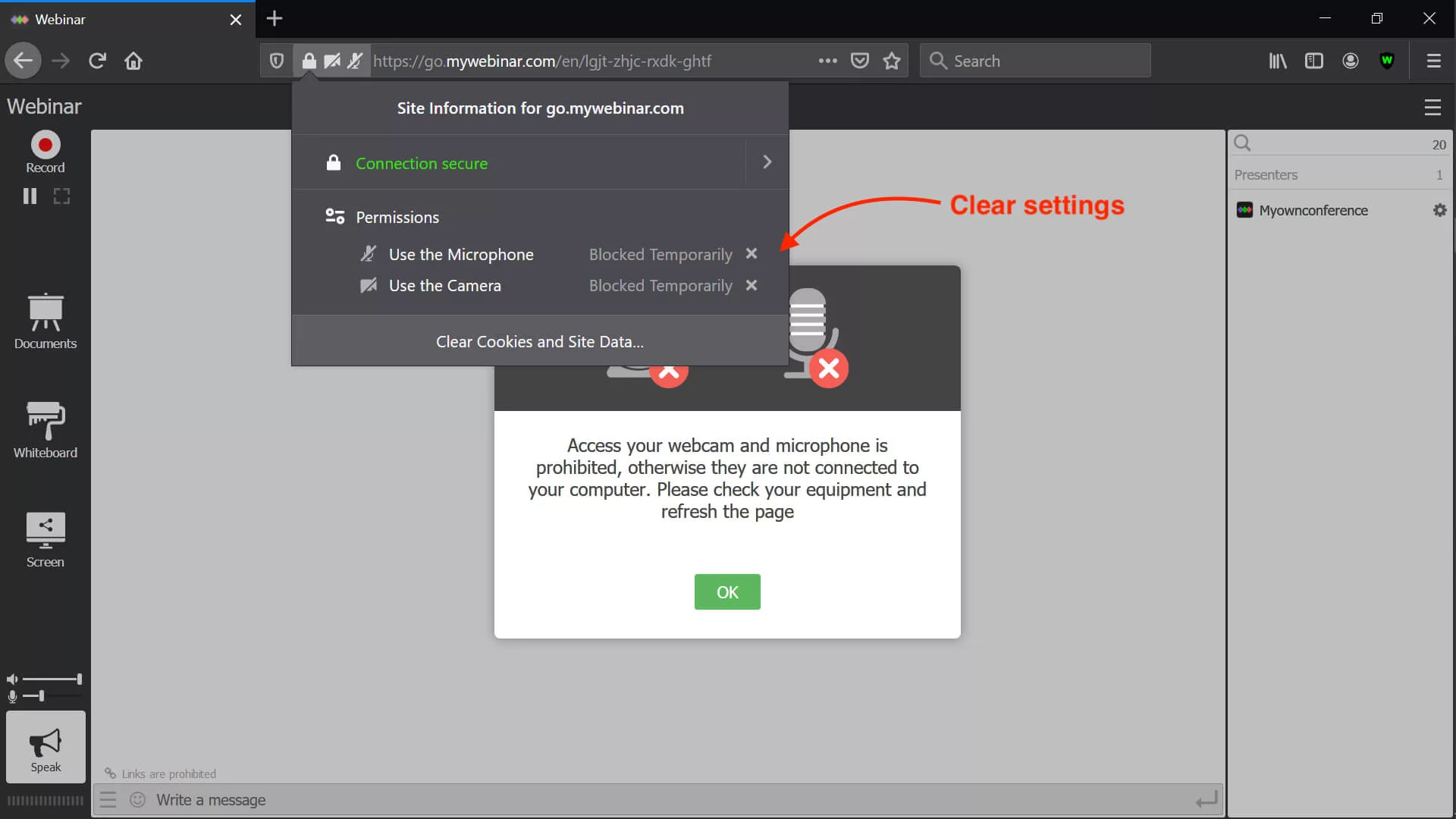
Task: Open Myownconference gear settings
Action: click(x=1439, y=210)
